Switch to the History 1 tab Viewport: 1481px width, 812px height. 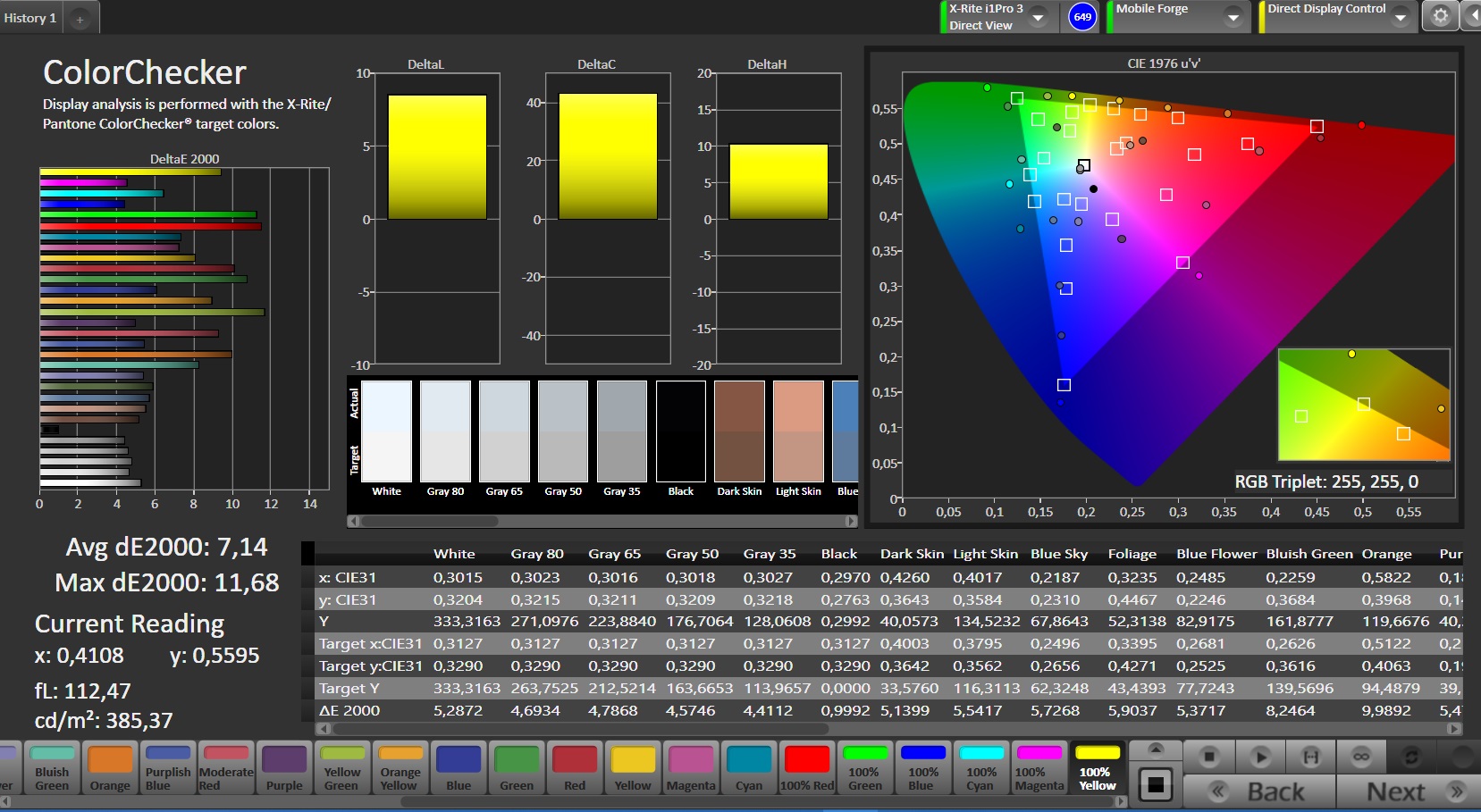click(30, 18)
